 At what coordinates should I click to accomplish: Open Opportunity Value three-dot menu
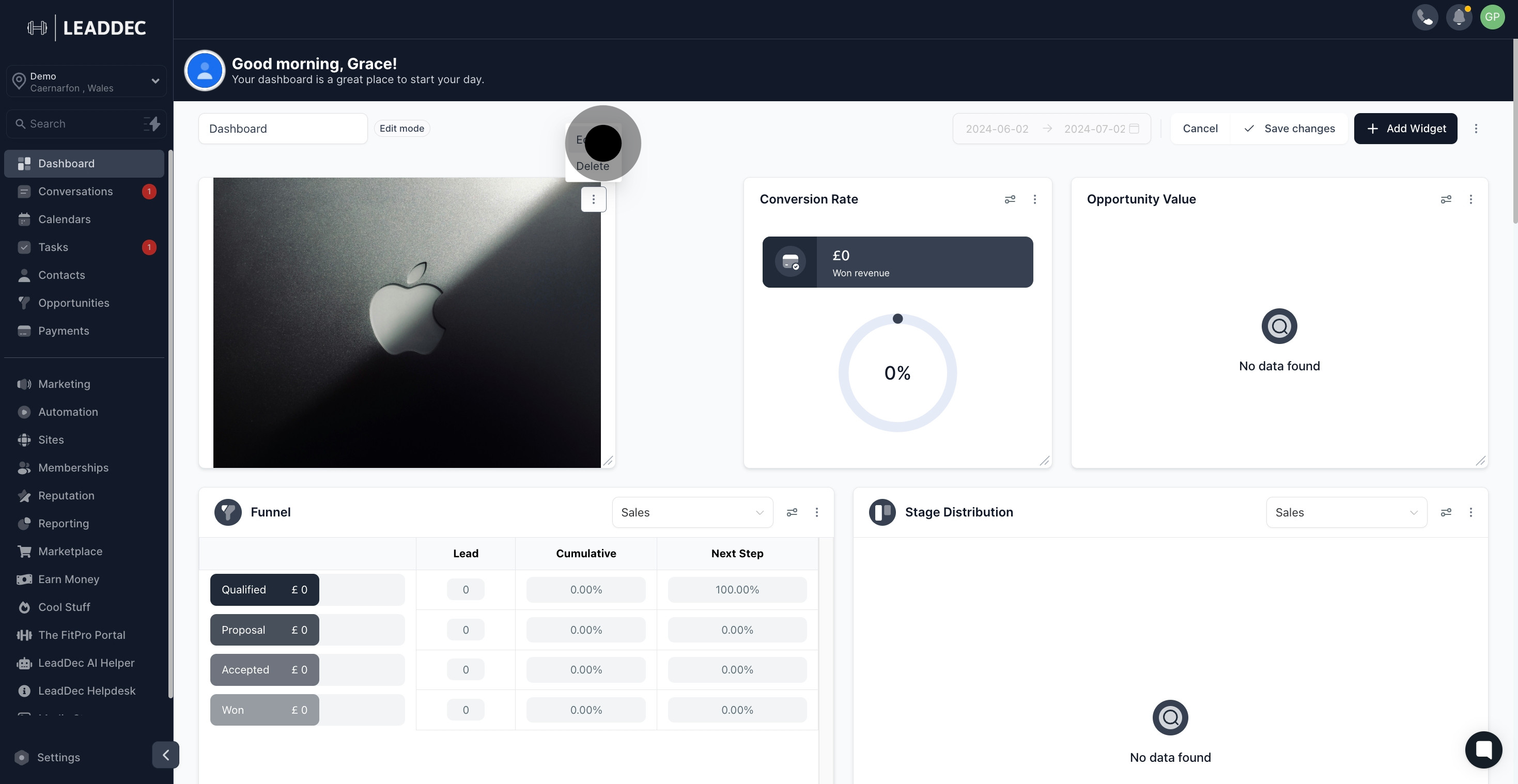click(1471, 199)
